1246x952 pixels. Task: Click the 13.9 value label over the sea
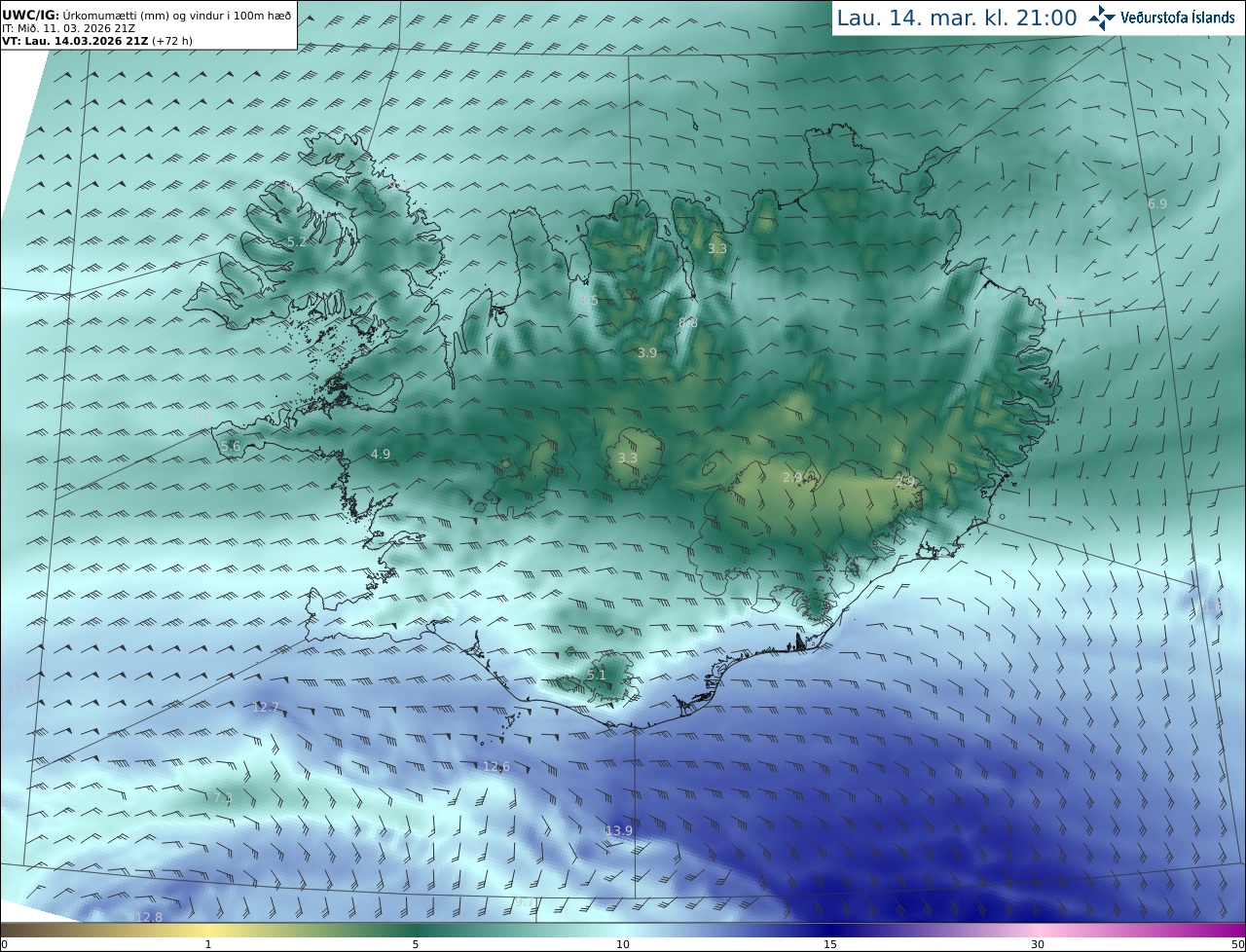click(619, 830)
